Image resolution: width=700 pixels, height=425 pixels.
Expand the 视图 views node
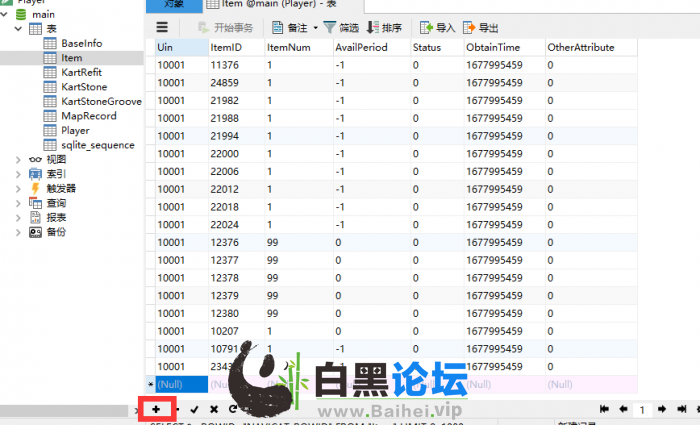click(x=19, y=159)
